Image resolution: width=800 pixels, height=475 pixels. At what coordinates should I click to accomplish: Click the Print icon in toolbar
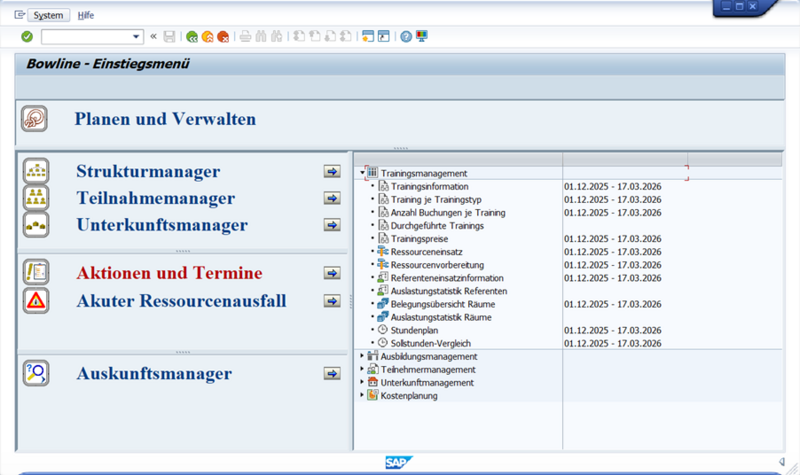click(x=245, y=36)
